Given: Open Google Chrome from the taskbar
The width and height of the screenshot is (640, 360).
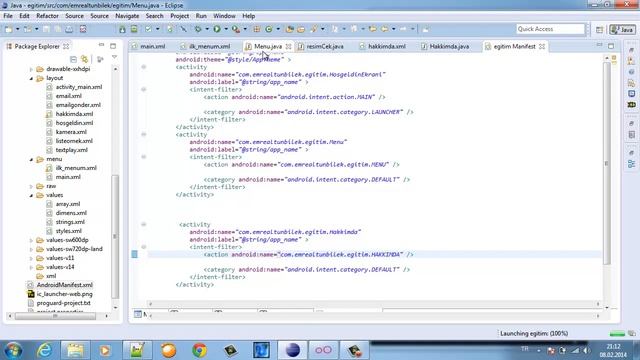Looking at the screenshot, I should coord(199,350).
